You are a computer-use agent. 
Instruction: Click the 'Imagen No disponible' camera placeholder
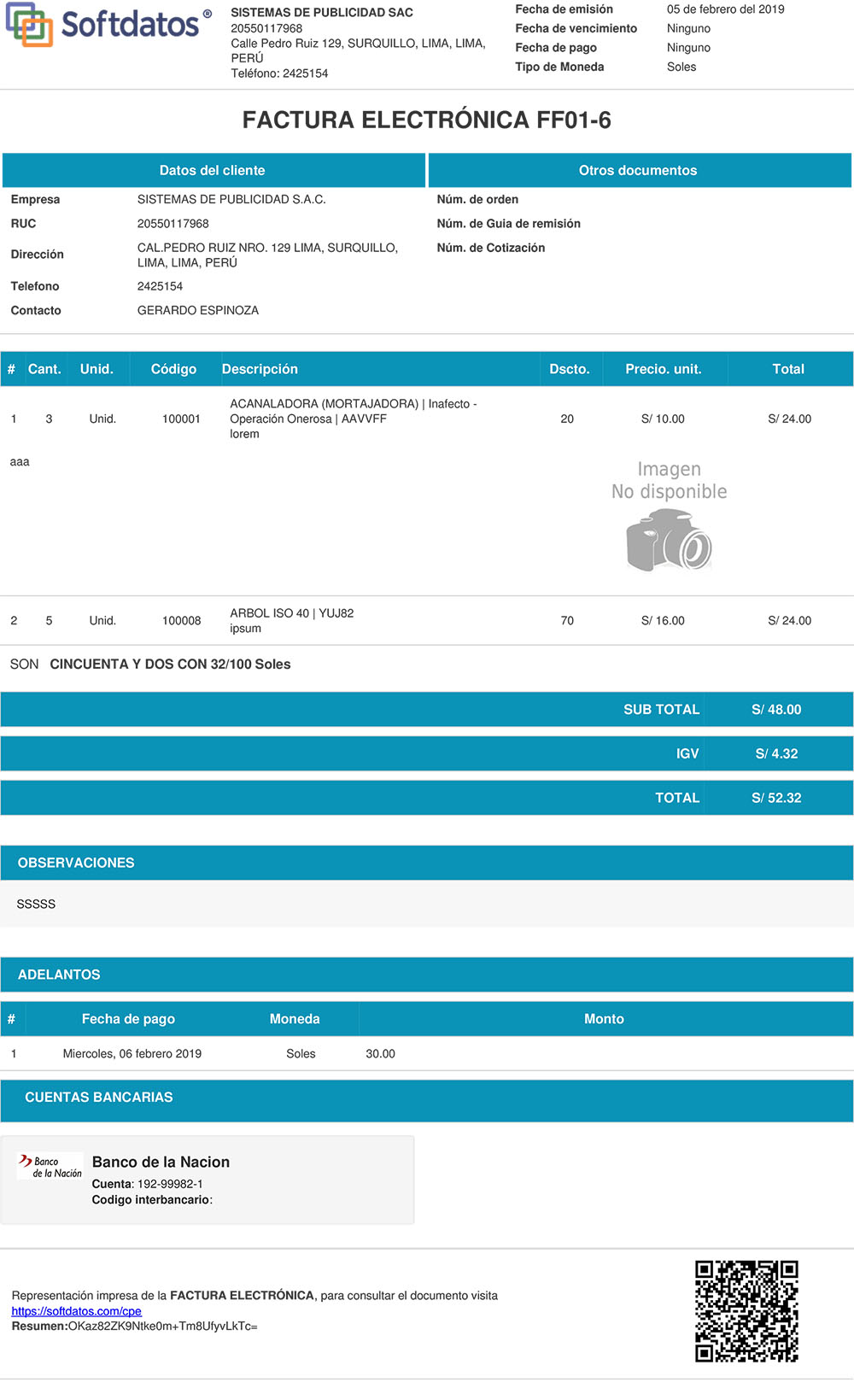(x=669, y=517)
